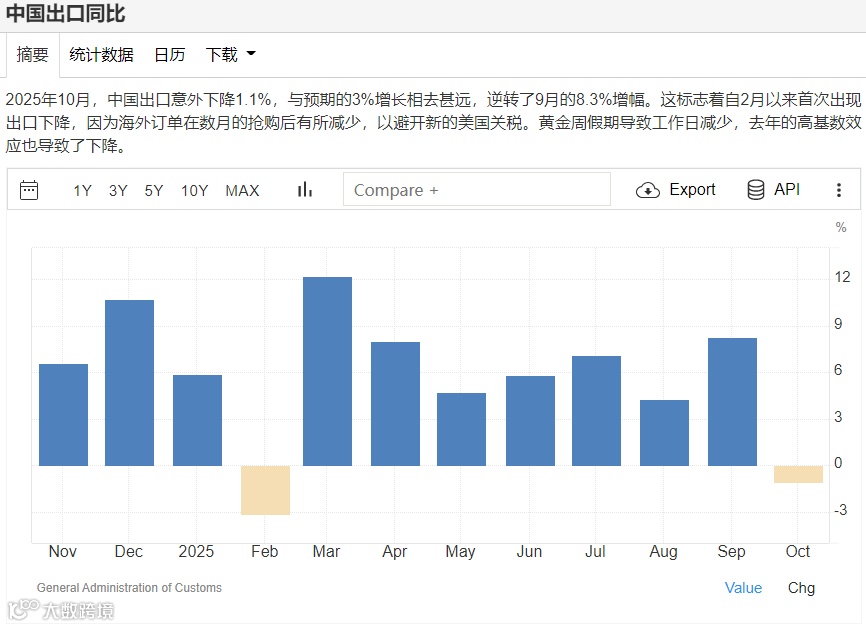This screenshot has width=866, height=627.
Task: Click the 12 value on y-axis
Action: 842,277
